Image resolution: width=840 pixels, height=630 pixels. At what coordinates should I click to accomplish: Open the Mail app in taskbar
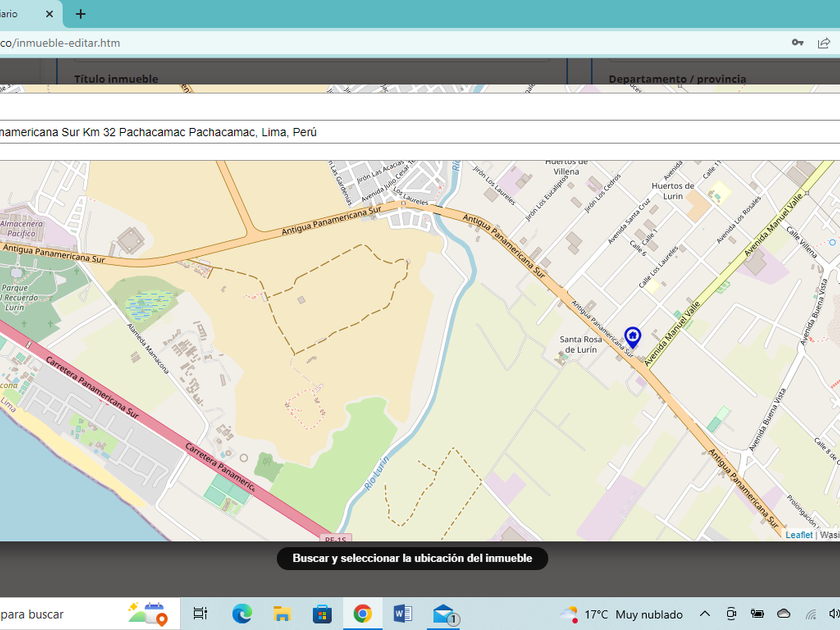(444, 613)
